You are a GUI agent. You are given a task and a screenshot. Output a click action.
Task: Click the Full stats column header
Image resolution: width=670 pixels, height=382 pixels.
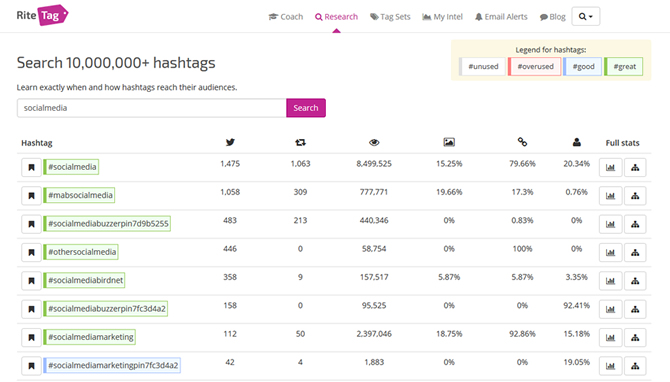pos(622,143)
